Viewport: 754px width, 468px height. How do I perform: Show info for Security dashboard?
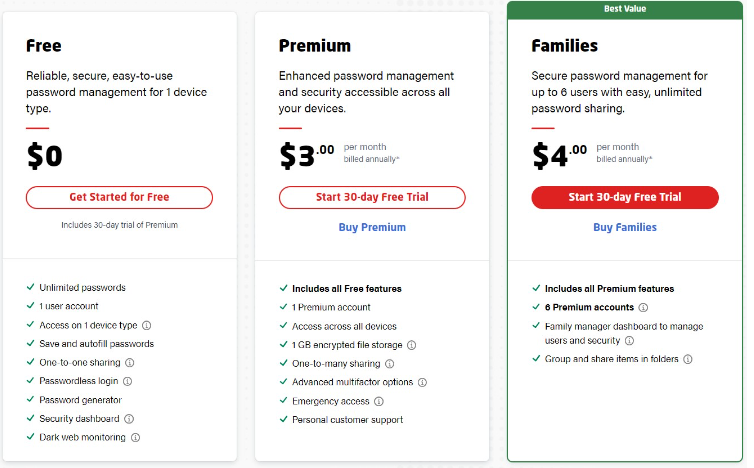point(129,419)
